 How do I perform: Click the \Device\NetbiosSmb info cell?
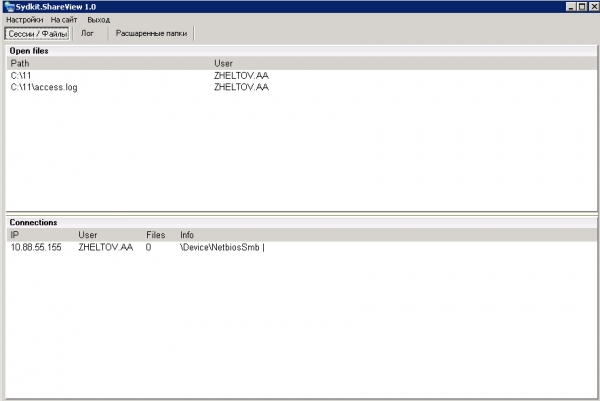tap(220, 248)
